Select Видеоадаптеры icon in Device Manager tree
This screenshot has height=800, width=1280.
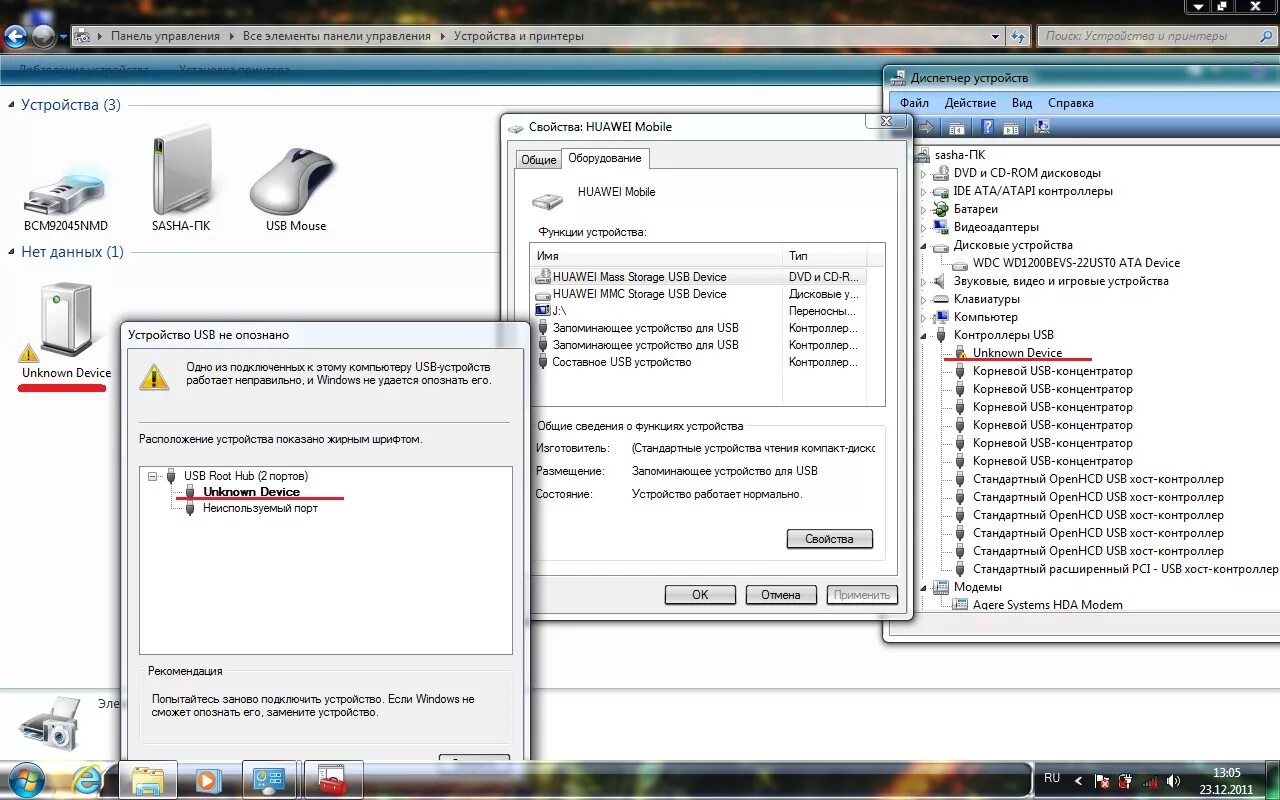pyautogui.click(x=940, y=227)
